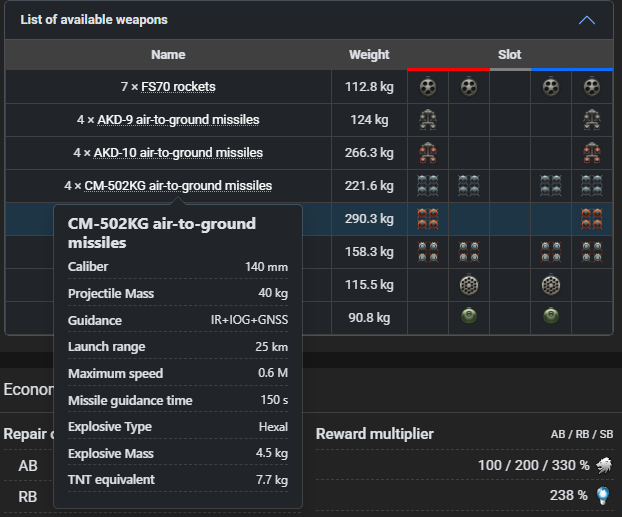
Task: Select FS70 rocket pod icon in second slot
Action: tap(468, 87)
